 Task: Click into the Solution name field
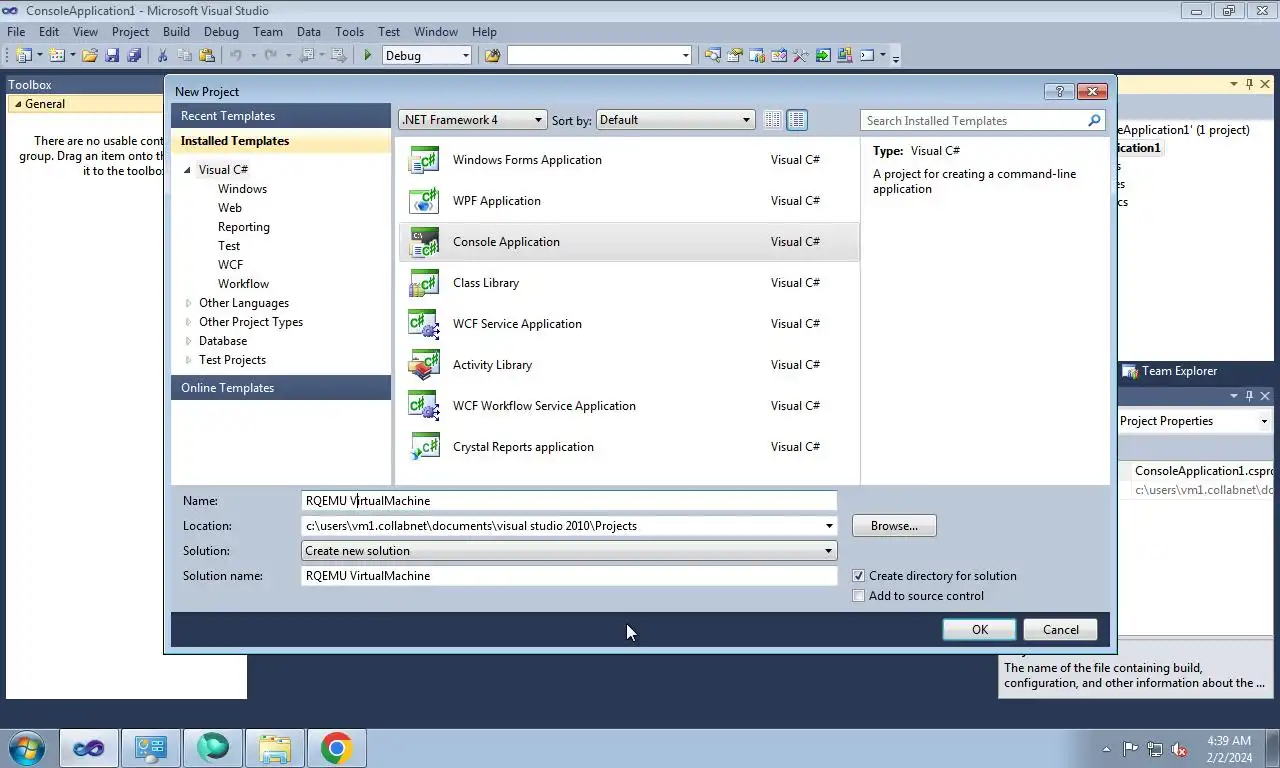point(569,576)
